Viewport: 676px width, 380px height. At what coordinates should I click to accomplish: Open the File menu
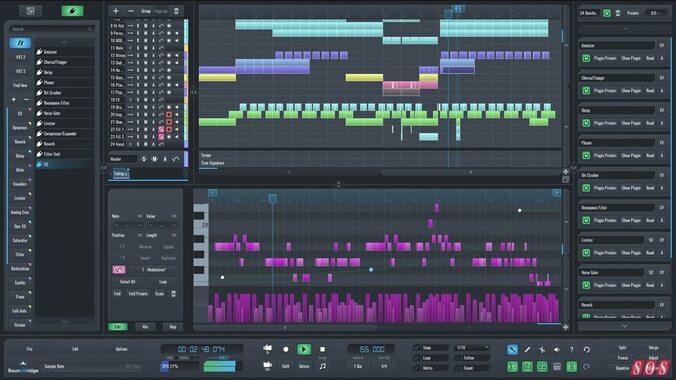[x=29, y=349]
